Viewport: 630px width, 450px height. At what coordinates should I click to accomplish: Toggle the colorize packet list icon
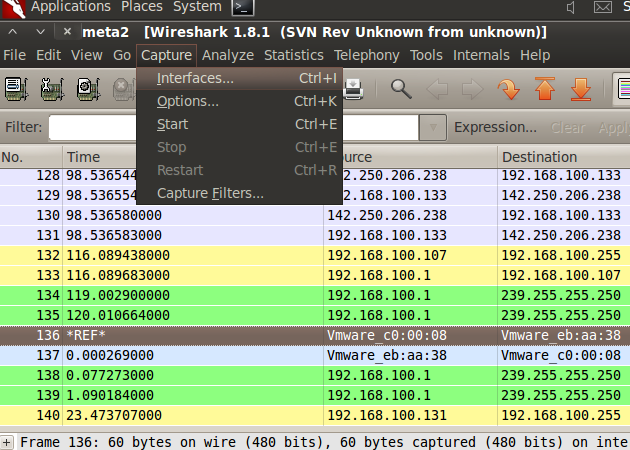623,89
